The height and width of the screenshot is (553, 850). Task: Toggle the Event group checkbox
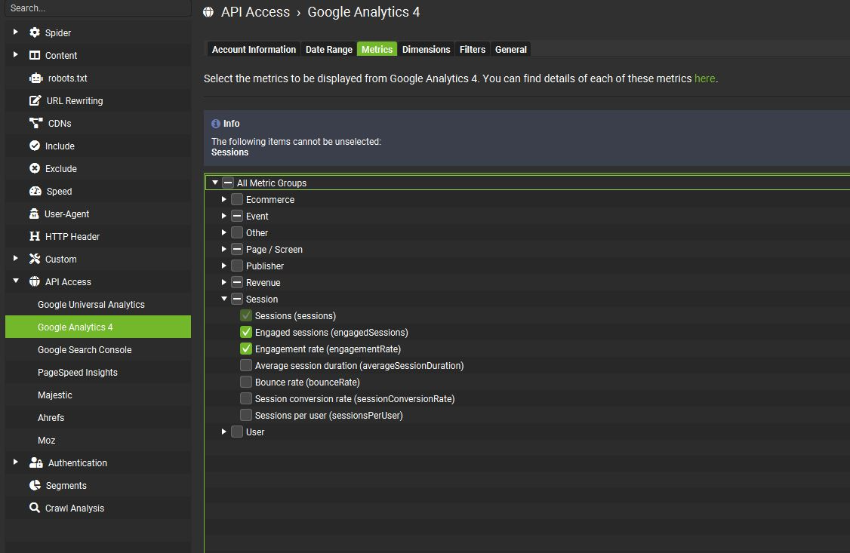pyautogui.click(x=237, y=216)
